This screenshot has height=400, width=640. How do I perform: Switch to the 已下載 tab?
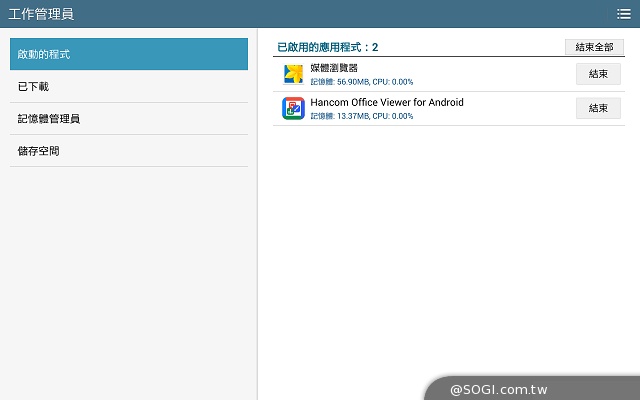(129, 87)
